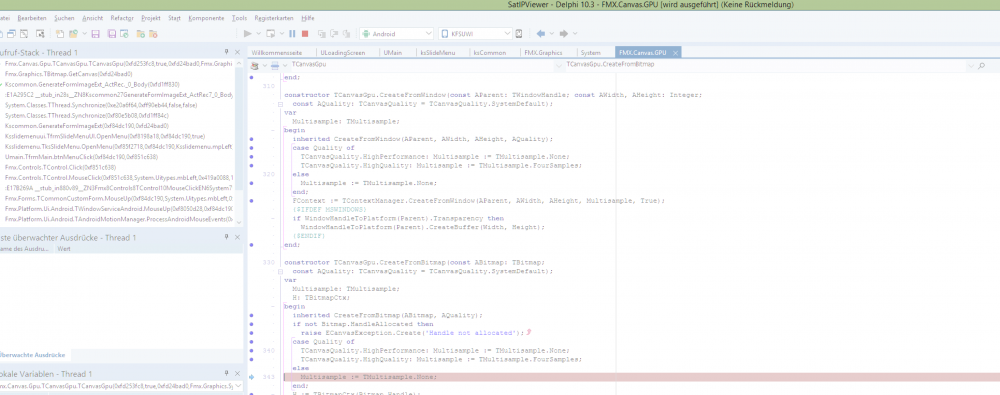Open the Registerkarten menu
This screenshot has width=1000, height=395.
(274, 18)
